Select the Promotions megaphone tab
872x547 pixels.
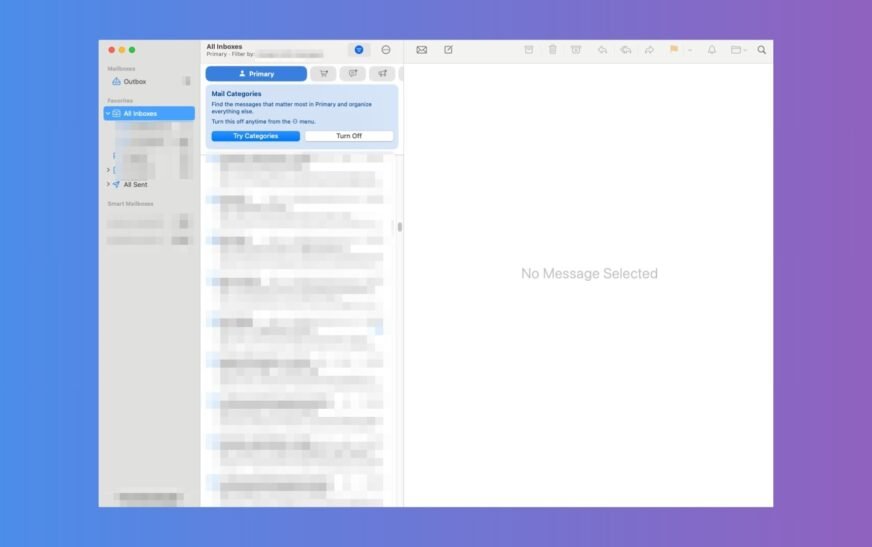(381, 74)
